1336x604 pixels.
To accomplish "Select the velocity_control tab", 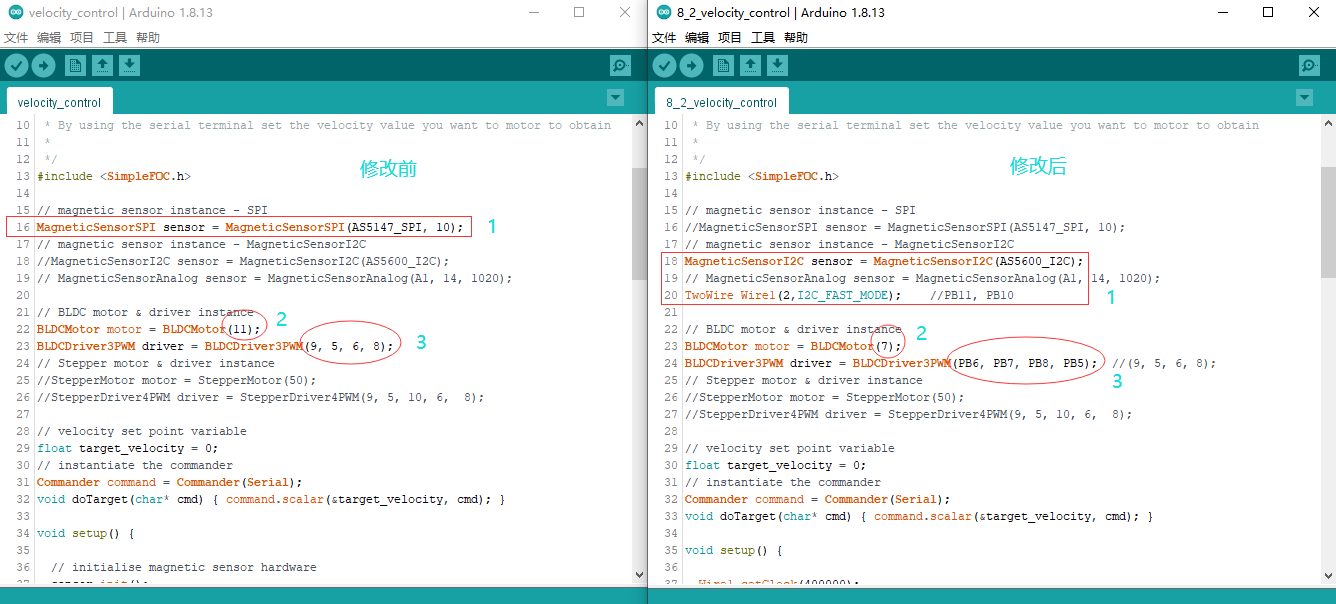I will 58,101.
